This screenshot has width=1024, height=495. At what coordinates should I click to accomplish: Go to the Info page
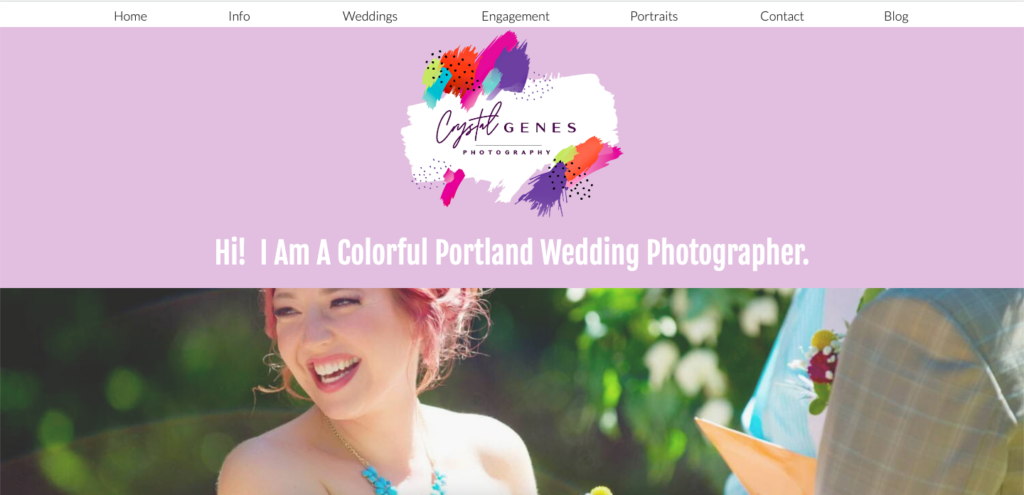tap(239, 16)
